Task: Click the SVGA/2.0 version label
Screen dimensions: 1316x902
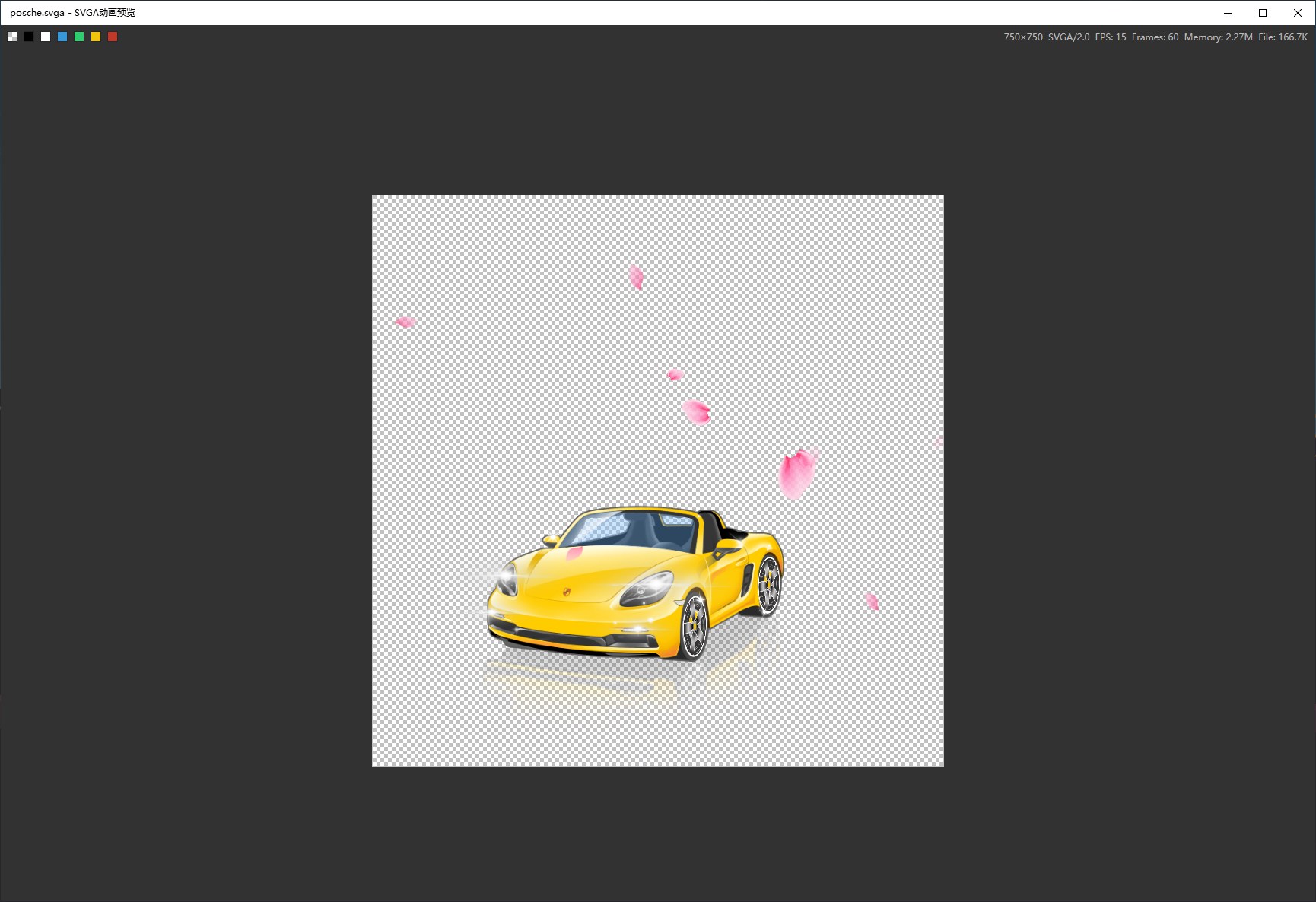Action: [x=1069, y=37]
